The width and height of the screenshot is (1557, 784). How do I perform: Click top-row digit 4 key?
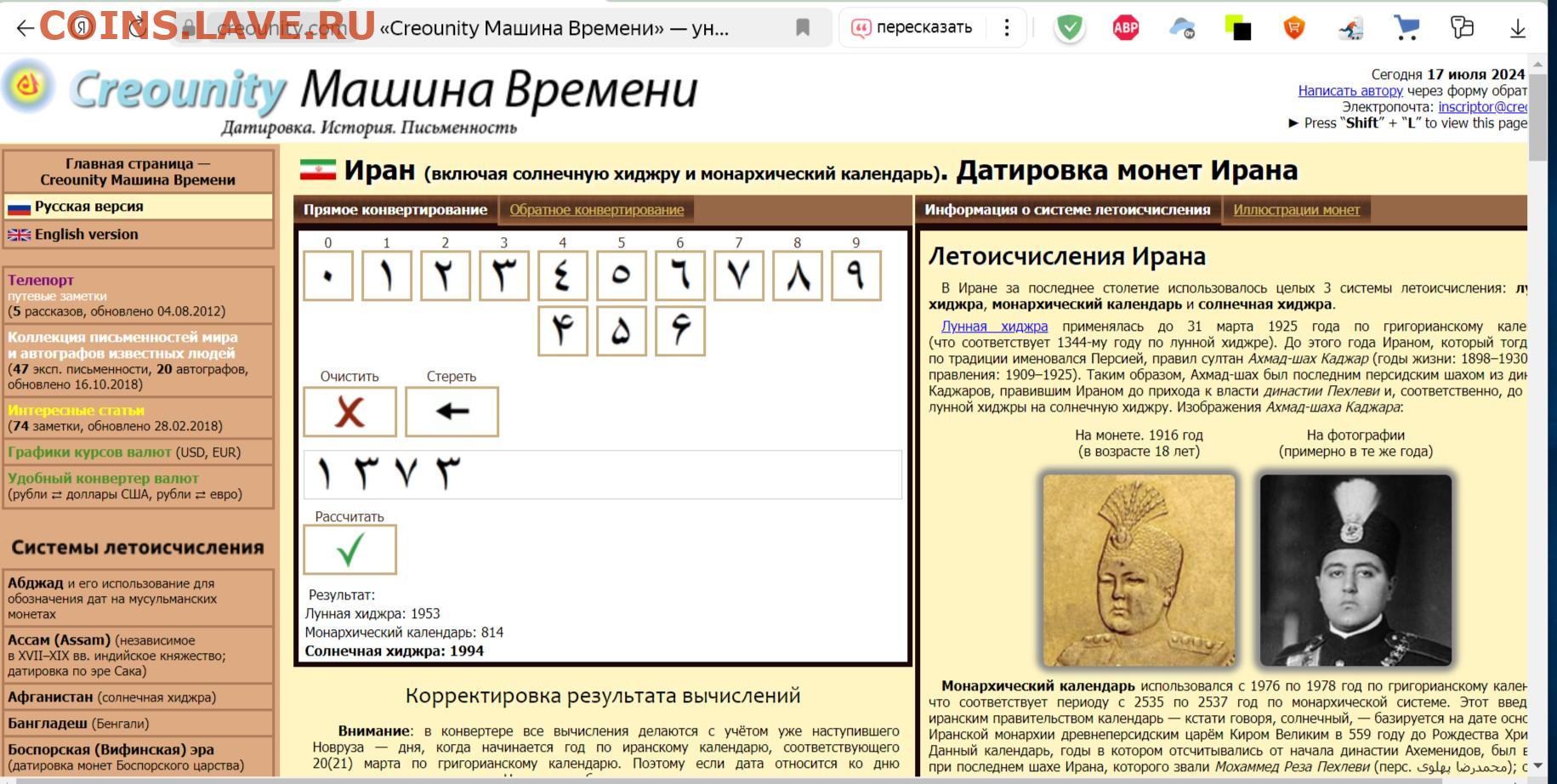pos(563,276)
